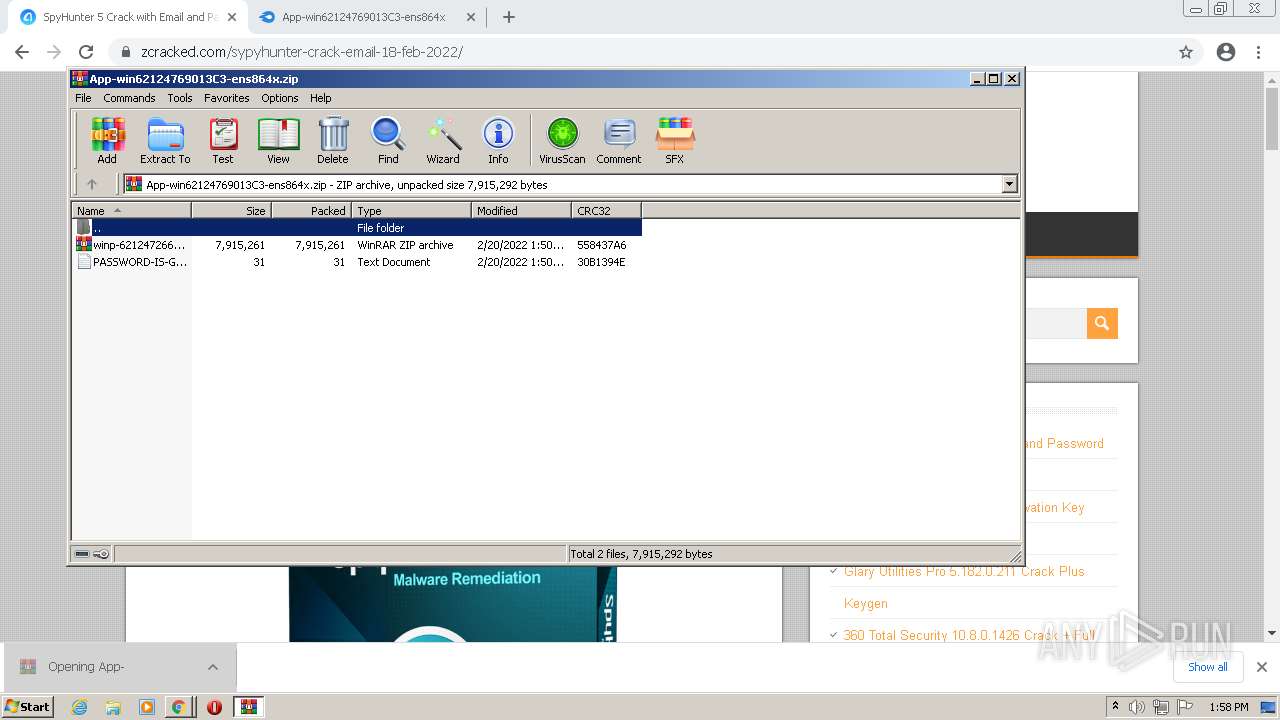
Task: Close the downloads bar
Action: click(1262, 667)
